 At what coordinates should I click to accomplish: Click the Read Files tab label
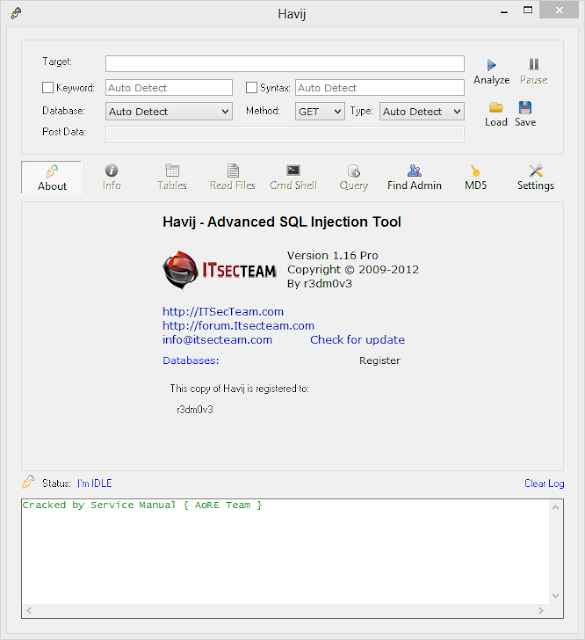[x=233, y=185]
